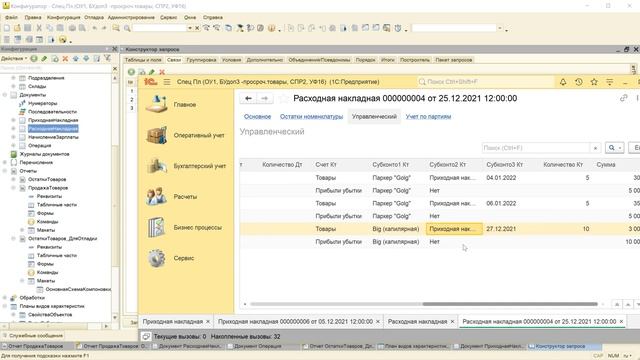Click the Cut scissors toolbar icon
This screenshot has height=360, width=640.
[x=39, y=28]
